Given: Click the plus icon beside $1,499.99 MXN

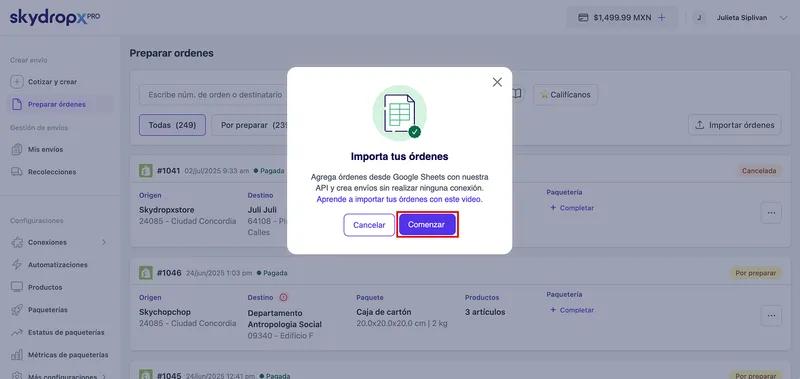Looking at the screenshot, I should (x=662, y=17).
